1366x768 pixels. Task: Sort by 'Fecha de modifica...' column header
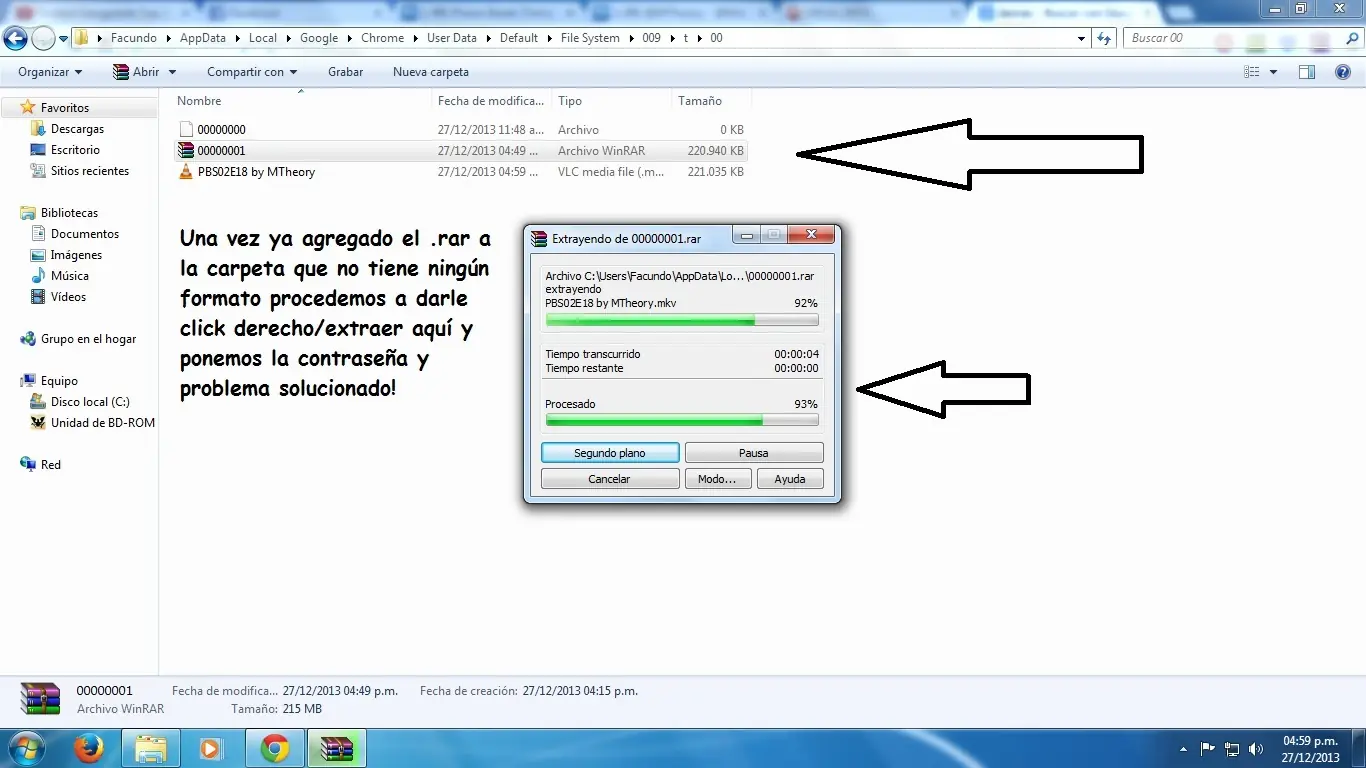[491, 101]
